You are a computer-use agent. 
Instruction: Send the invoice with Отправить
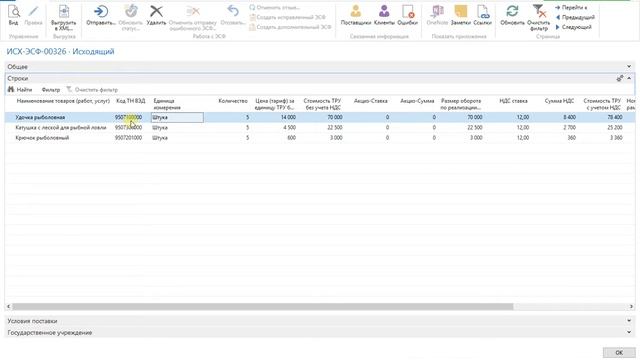[x=101, y=15]
